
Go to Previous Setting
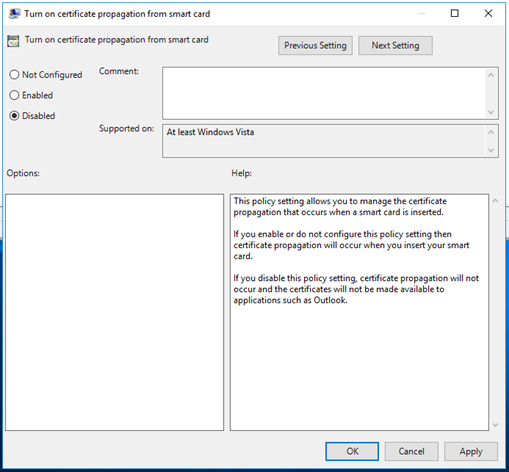coord(315,45)
